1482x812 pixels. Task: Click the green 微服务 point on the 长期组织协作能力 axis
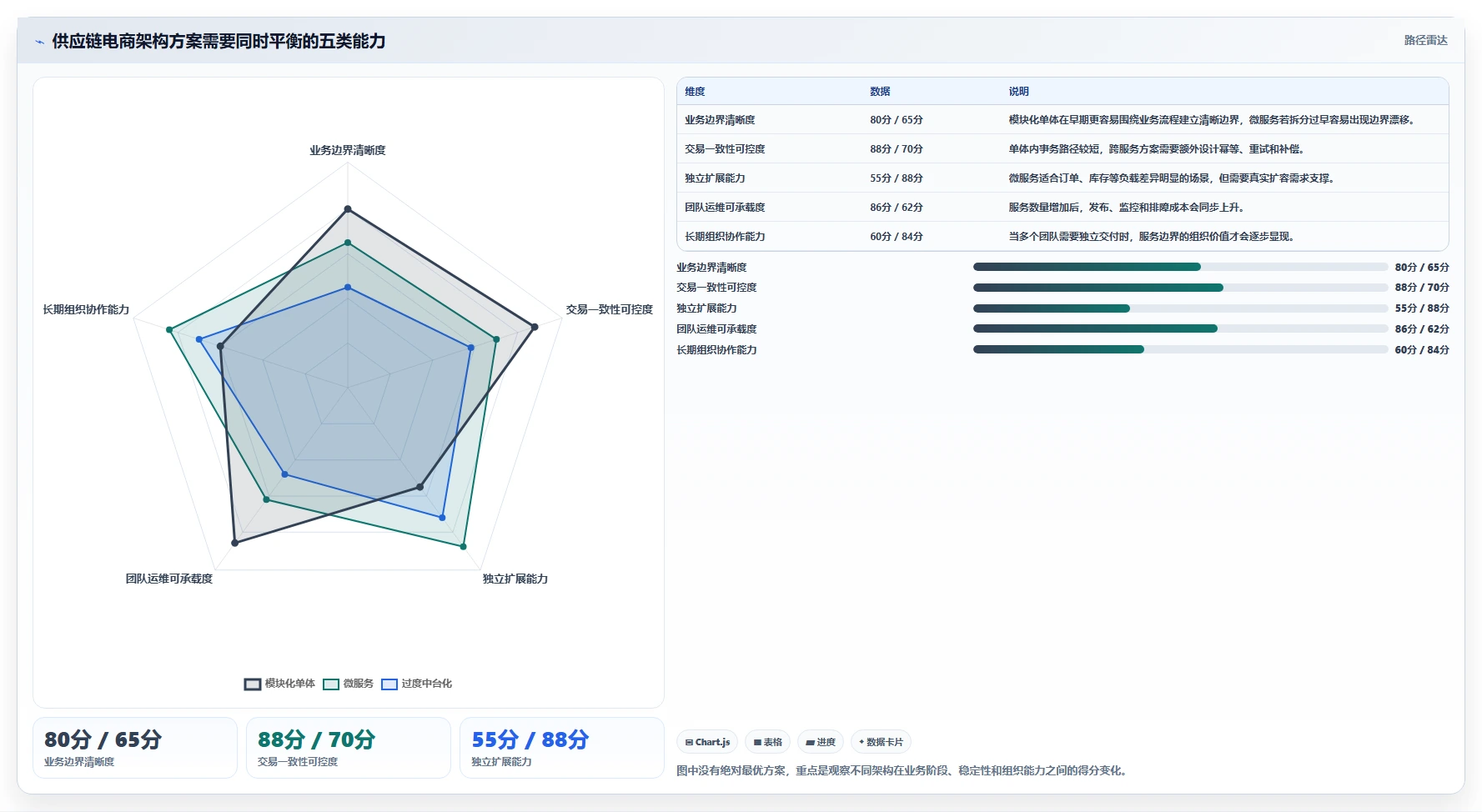point(169,330)
